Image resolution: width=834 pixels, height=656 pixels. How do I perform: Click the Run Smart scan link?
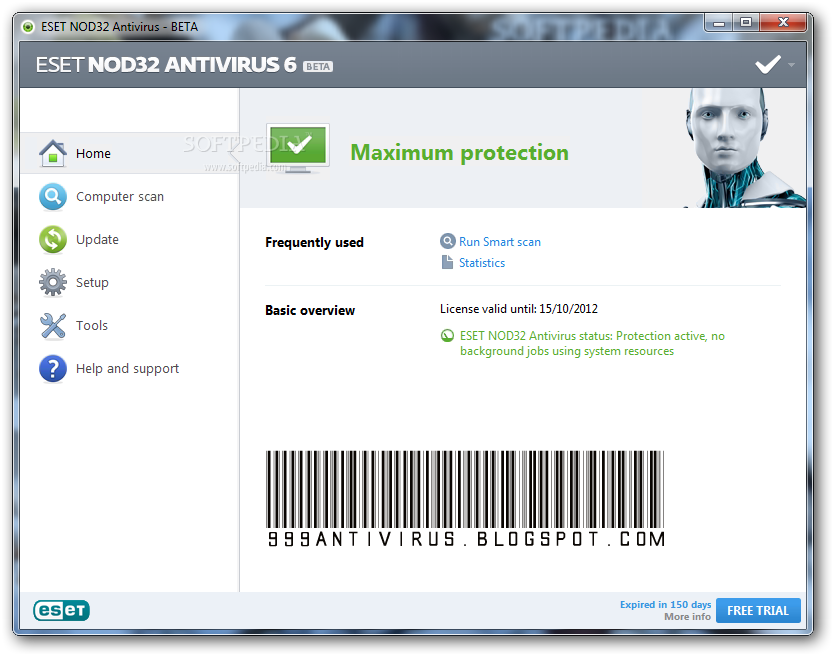[499, 242]
